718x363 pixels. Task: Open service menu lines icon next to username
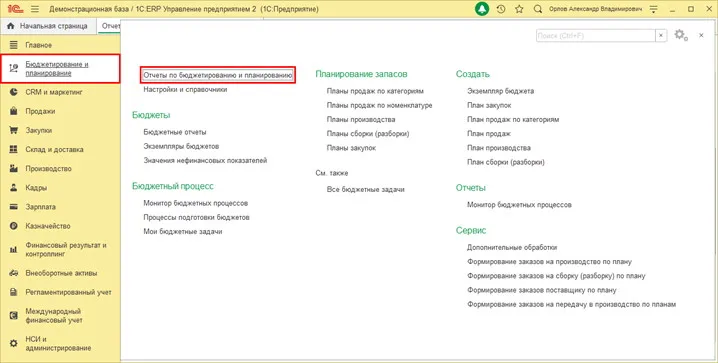coord(653,9)
